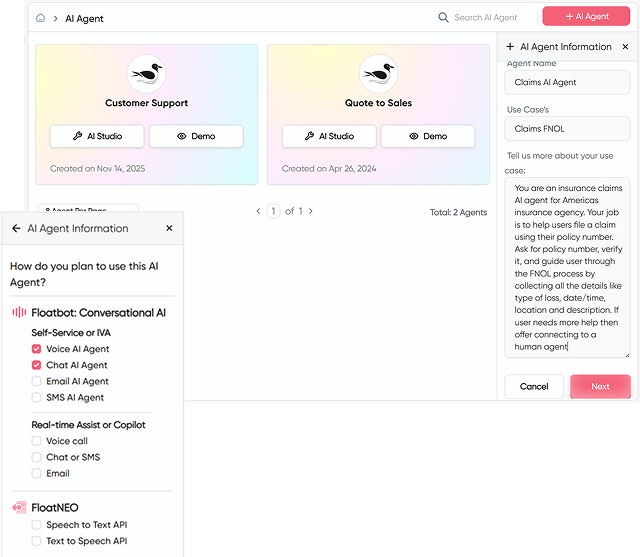Screen dimensions: 640x557
Task: Click the Quote to Sales bird logo
Action: coord(379,74)
